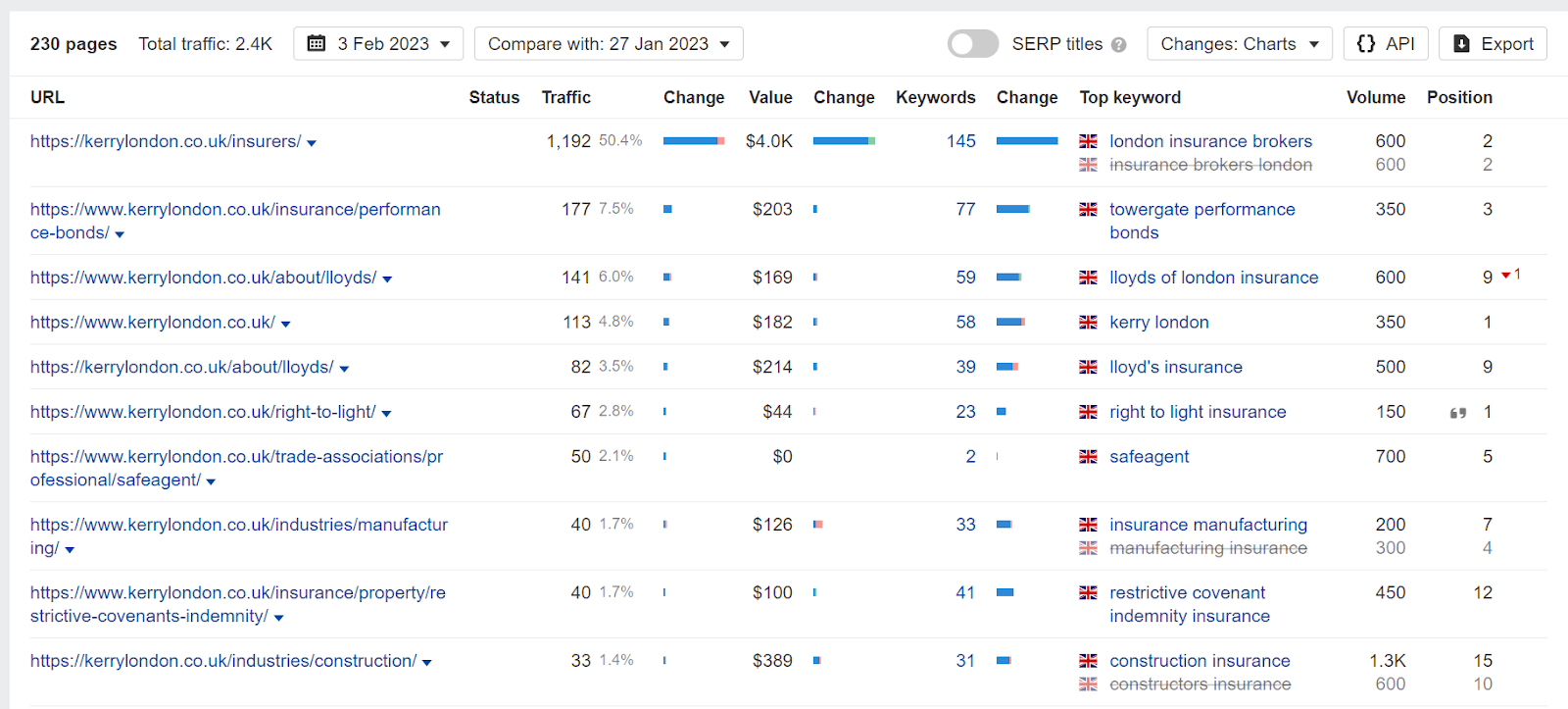Click the calendar icon in date selector
Viewport: 1568px width, 709px height.
pyautogui.click(x=317, y=44)
